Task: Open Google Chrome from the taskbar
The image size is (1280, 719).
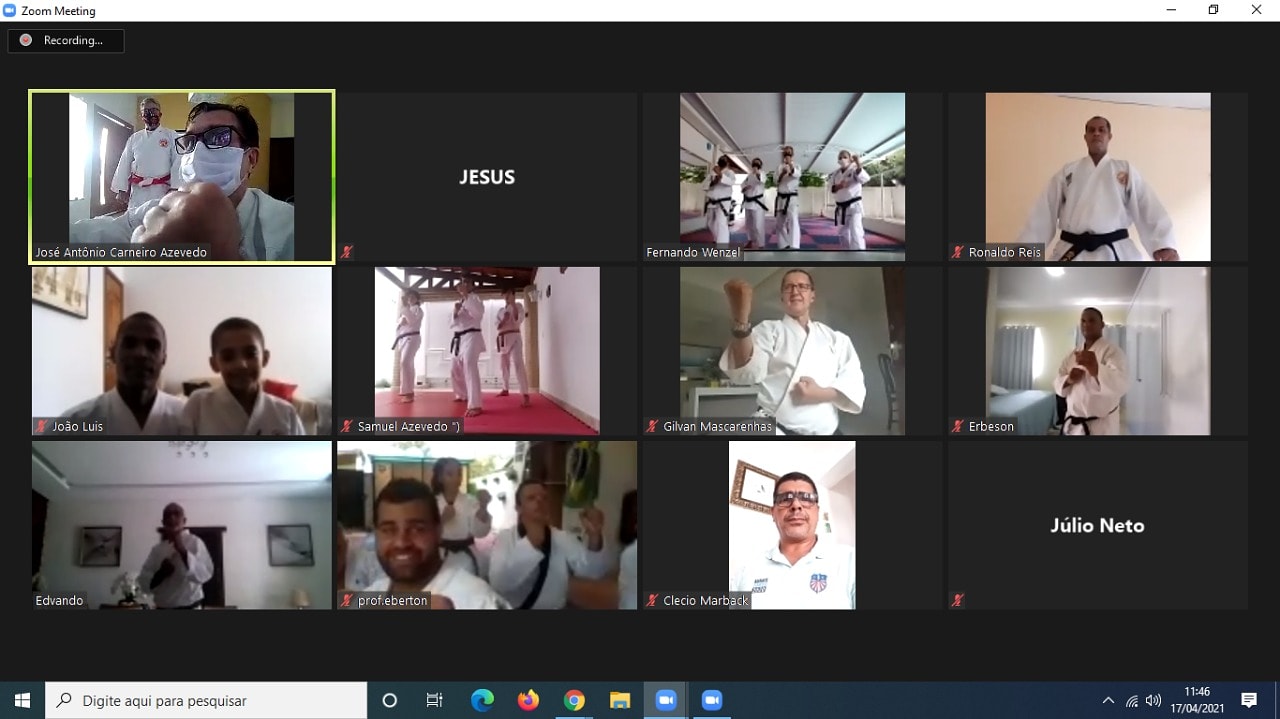Action: [574, 700]
